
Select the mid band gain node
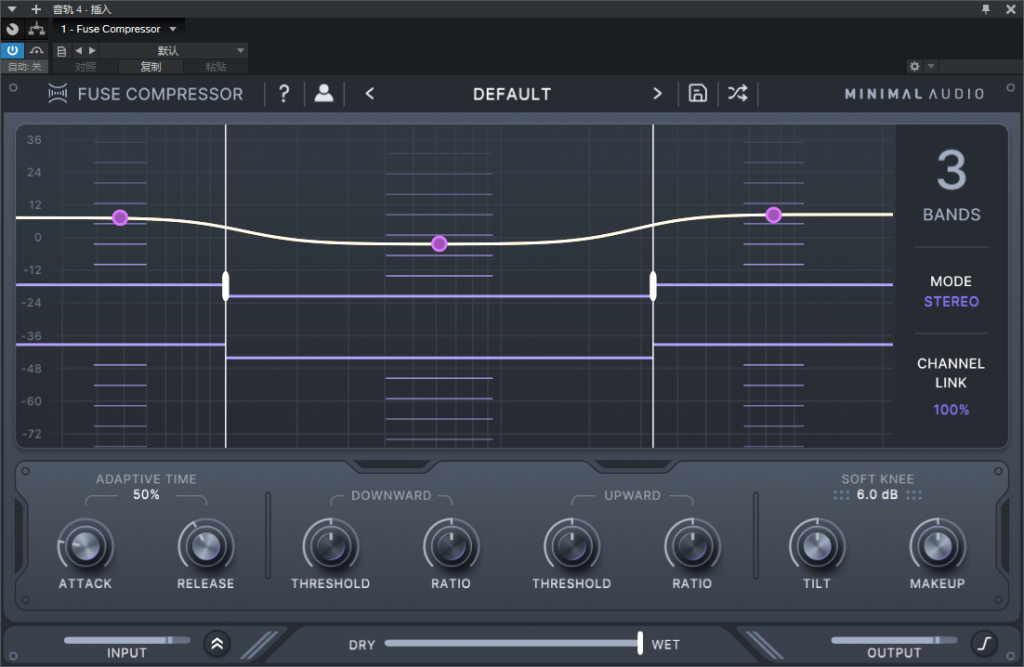click(440, 244)
